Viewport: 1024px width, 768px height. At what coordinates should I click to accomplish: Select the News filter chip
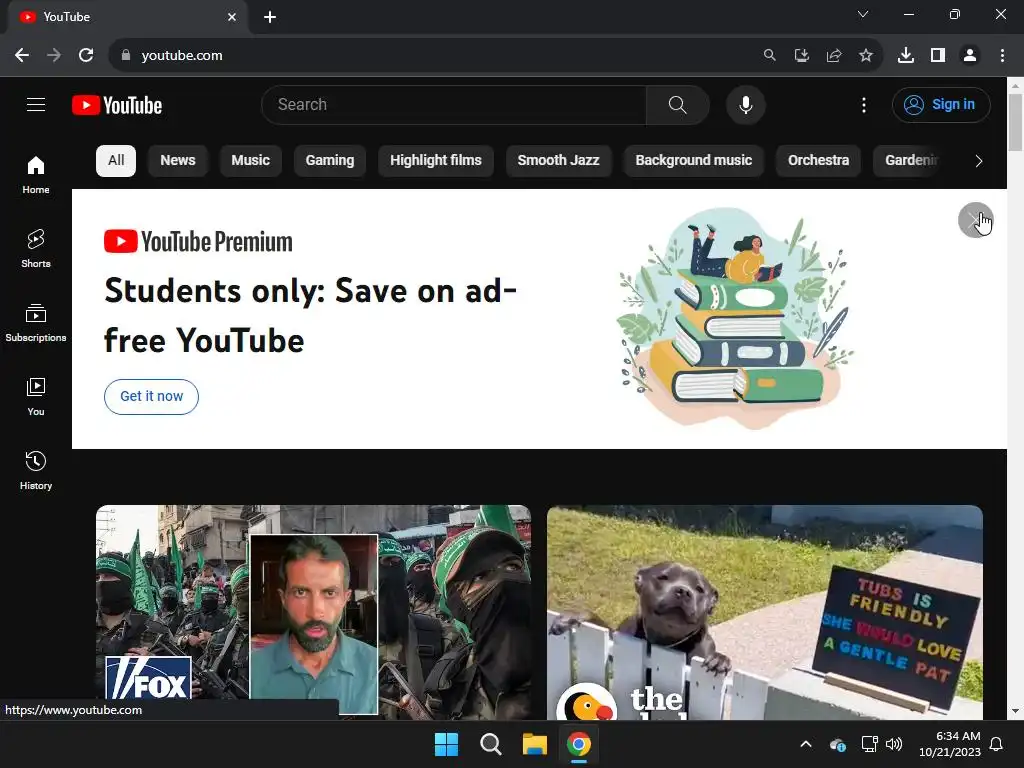pyautogui.click(x=178, y=161)
